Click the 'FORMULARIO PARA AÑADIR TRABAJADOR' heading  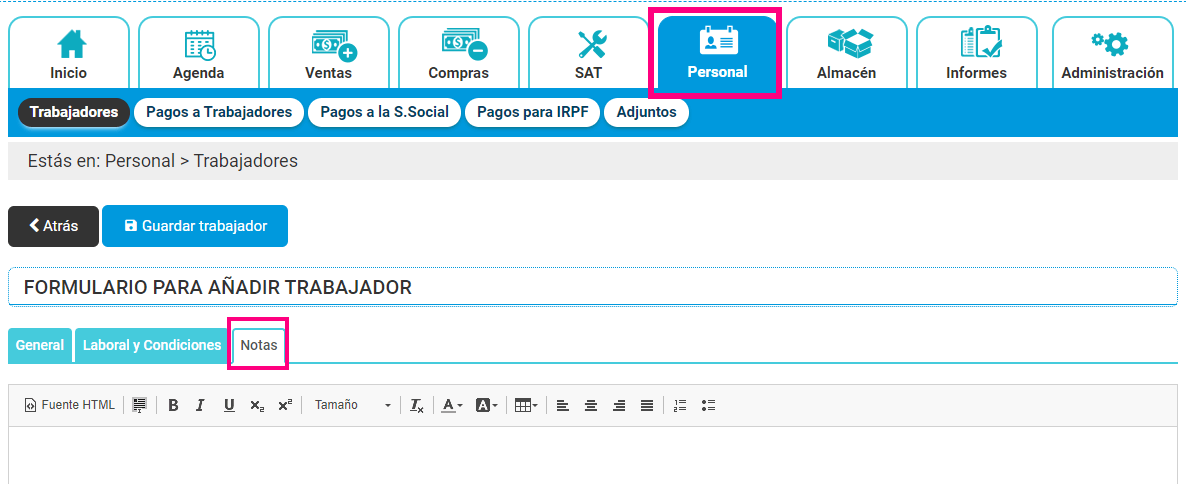click(x=218, y=287)
